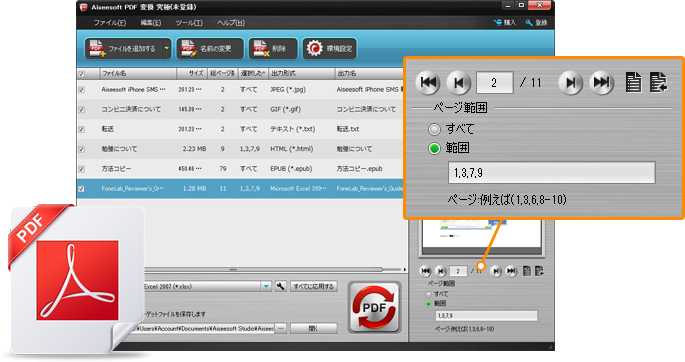Click the page number field showing 2 in callout

coord(494,83)
